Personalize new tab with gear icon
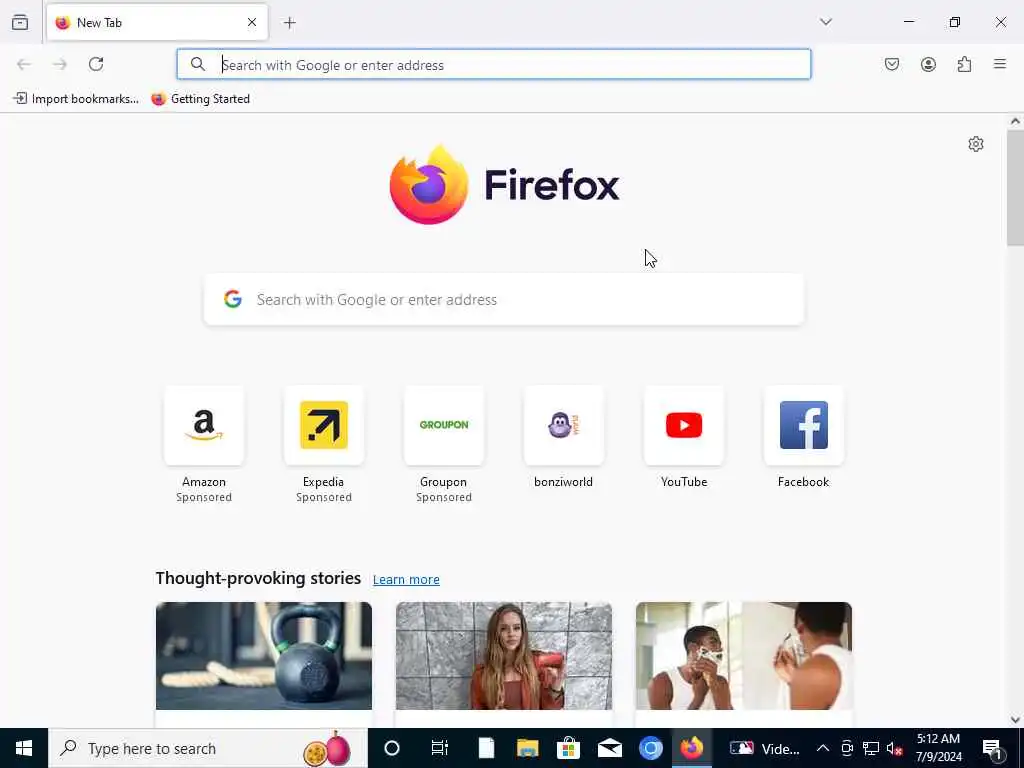 coord(976,144)
